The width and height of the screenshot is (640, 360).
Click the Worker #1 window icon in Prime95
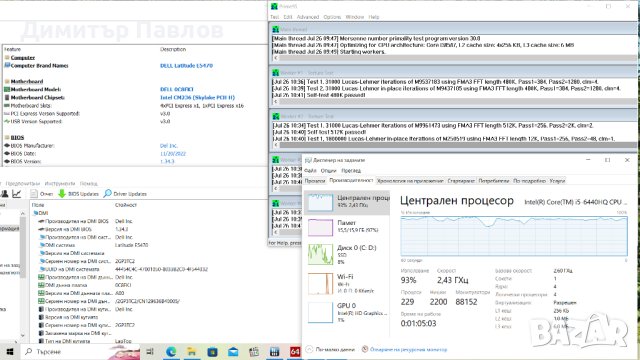[x=276, y=73]
